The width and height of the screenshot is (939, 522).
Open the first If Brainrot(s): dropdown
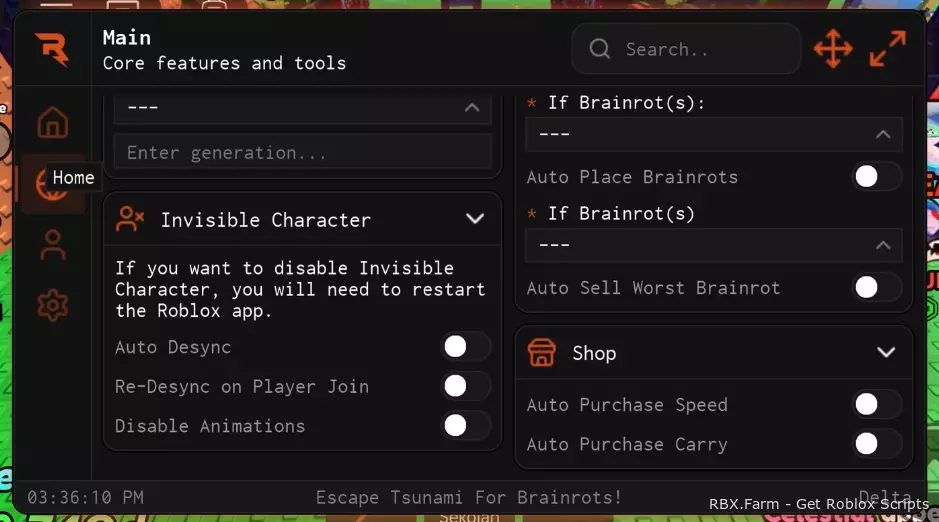coord(714,134)
